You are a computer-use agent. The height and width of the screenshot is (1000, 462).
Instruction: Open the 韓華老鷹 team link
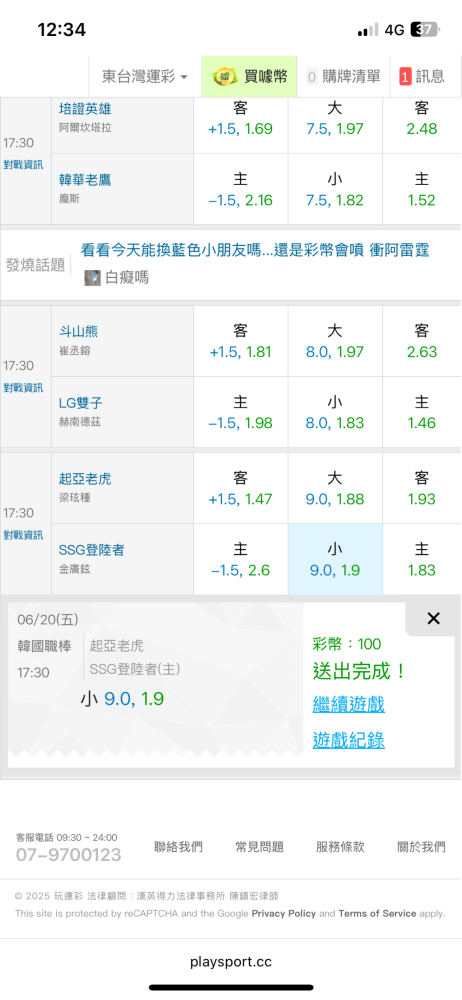point(85,180)
